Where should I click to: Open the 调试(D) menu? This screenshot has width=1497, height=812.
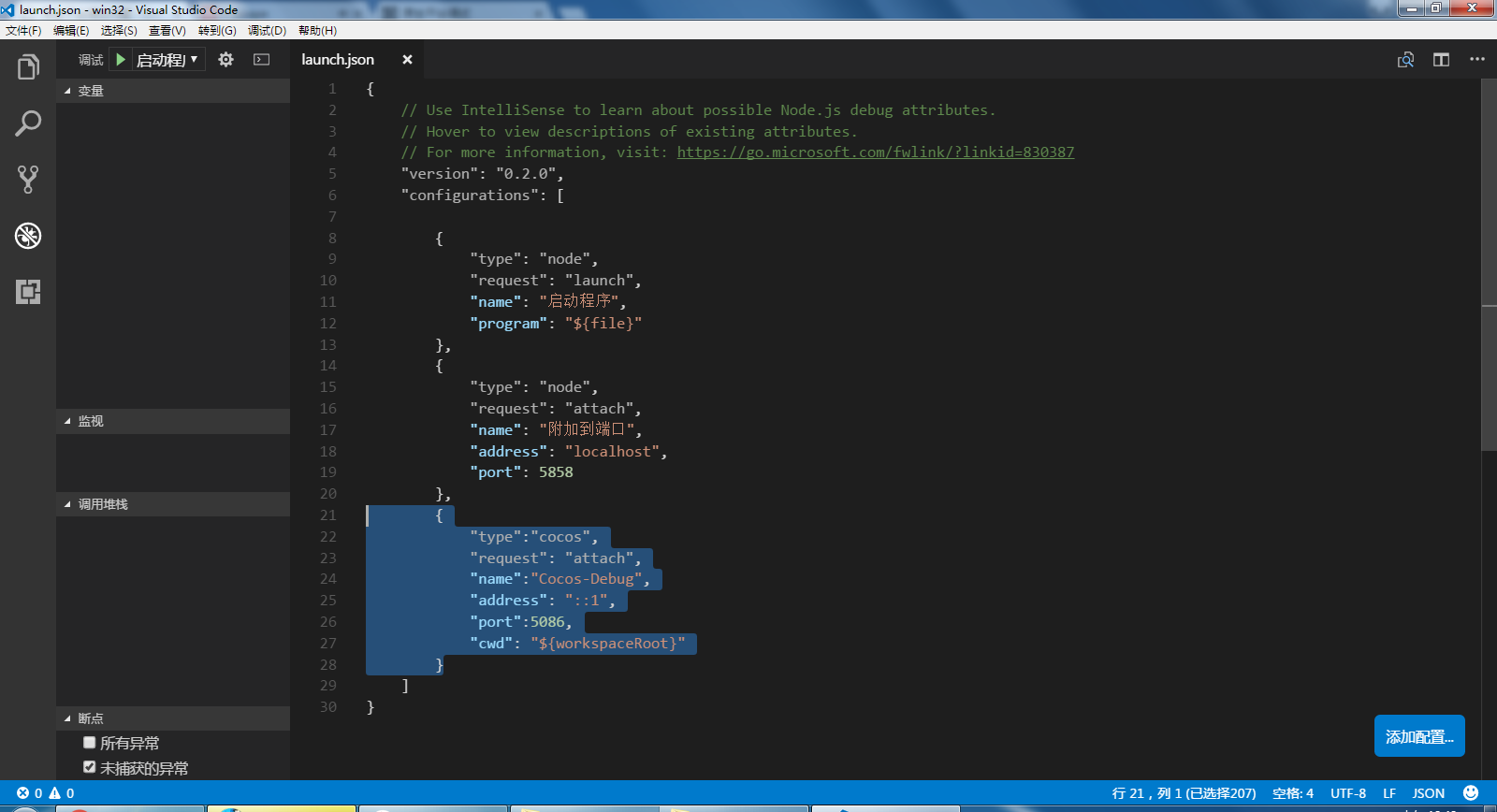[x=267, y=31]
